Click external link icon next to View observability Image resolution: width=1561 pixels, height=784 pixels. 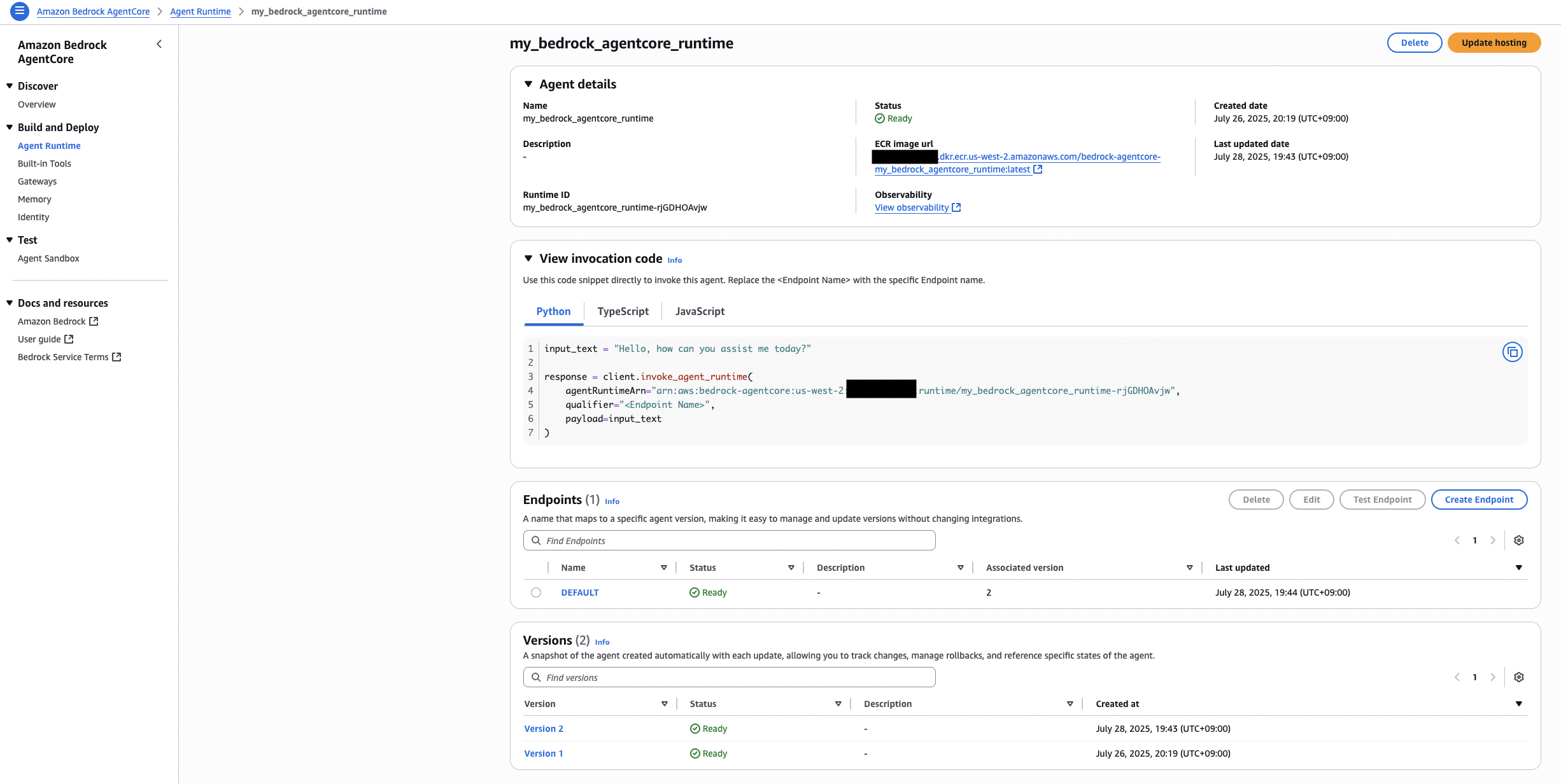pos(956,207)
